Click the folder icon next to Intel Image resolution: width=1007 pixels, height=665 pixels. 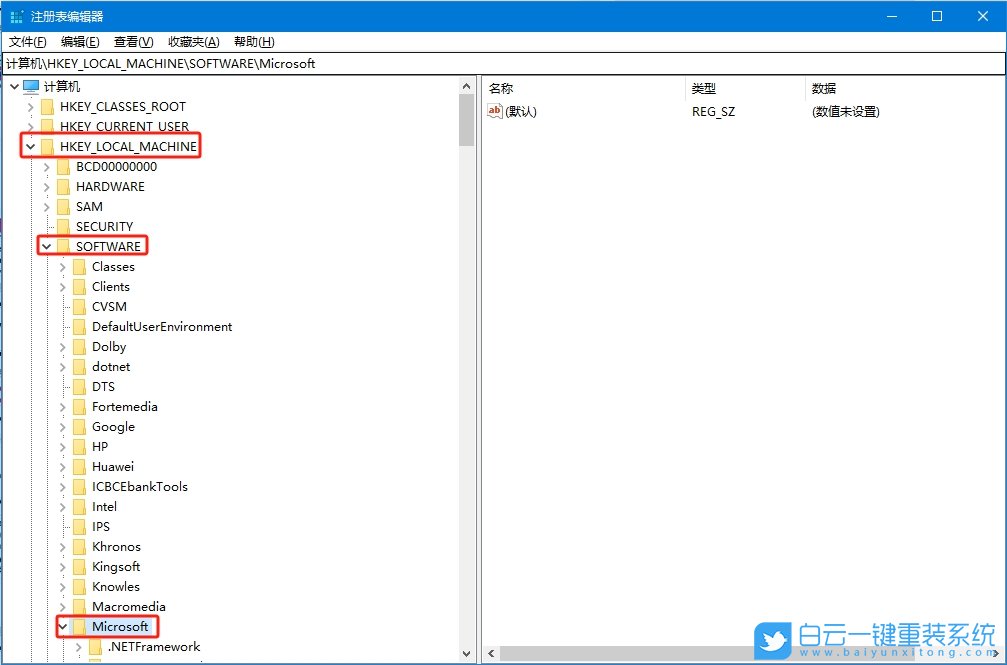80,506
